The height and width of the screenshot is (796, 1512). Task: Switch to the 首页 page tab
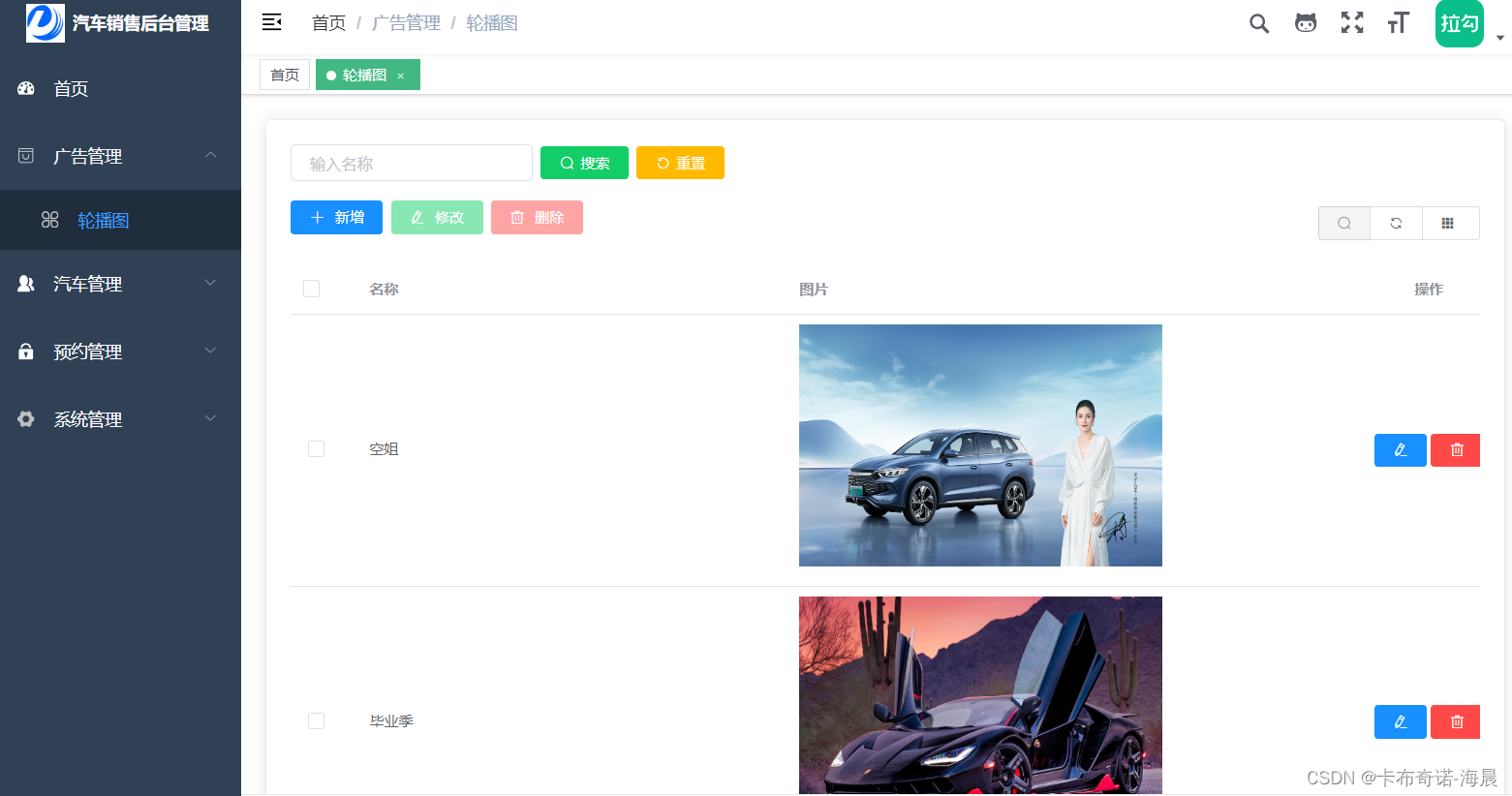pos(285,75)
